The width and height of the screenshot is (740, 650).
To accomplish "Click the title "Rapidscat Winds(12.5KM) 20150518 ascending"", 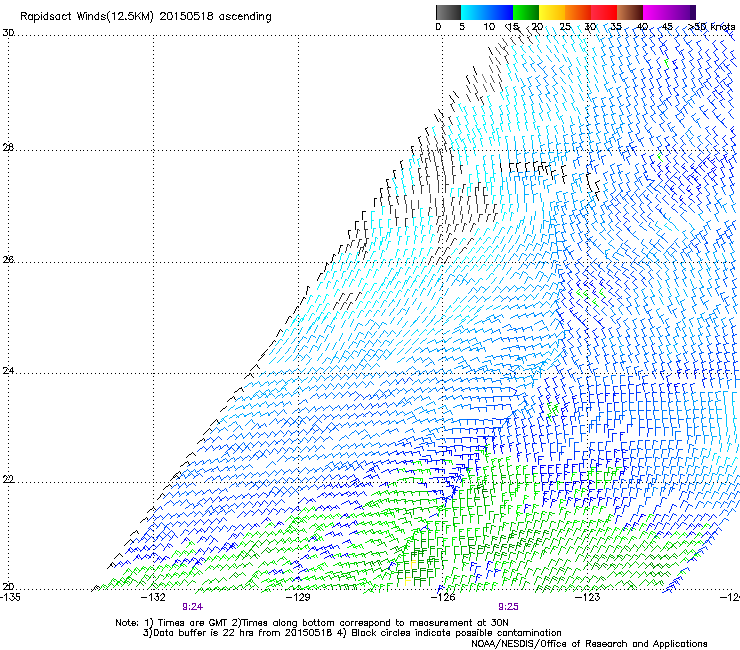I will pyautogui.click(x=146, y=17).
